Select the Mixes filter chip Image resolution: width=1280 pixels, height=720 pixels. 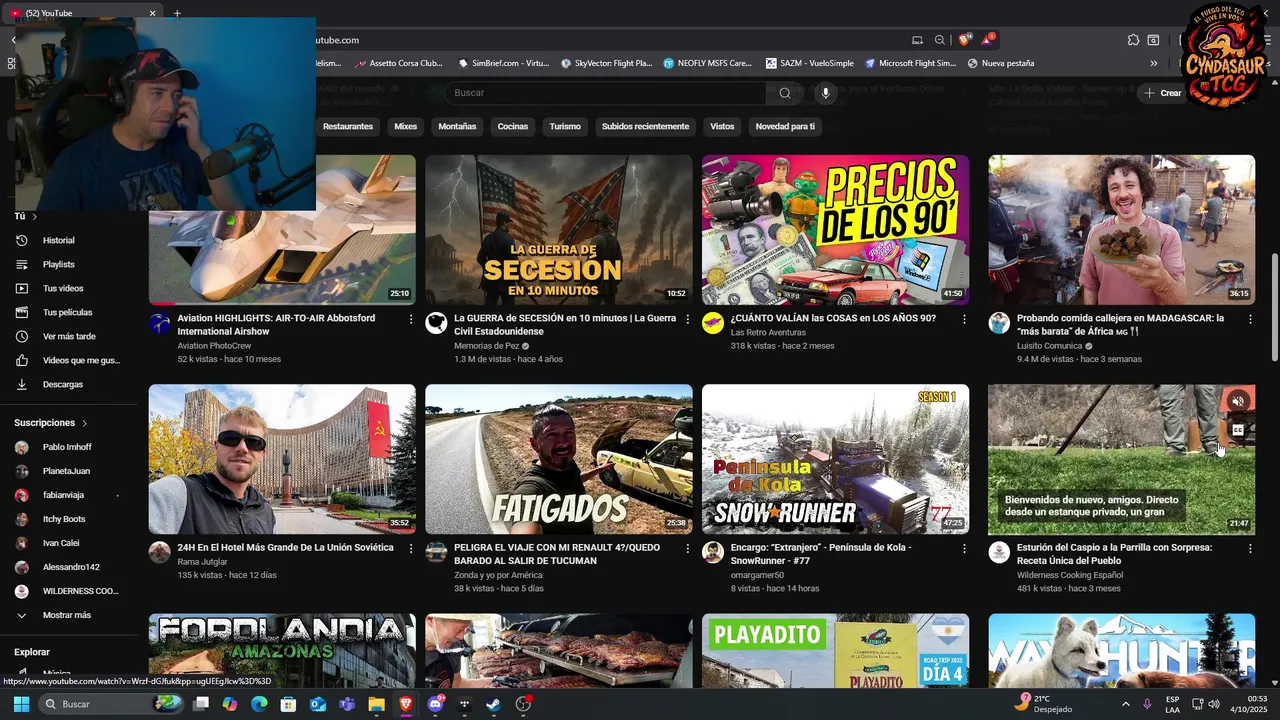[405, 127]
